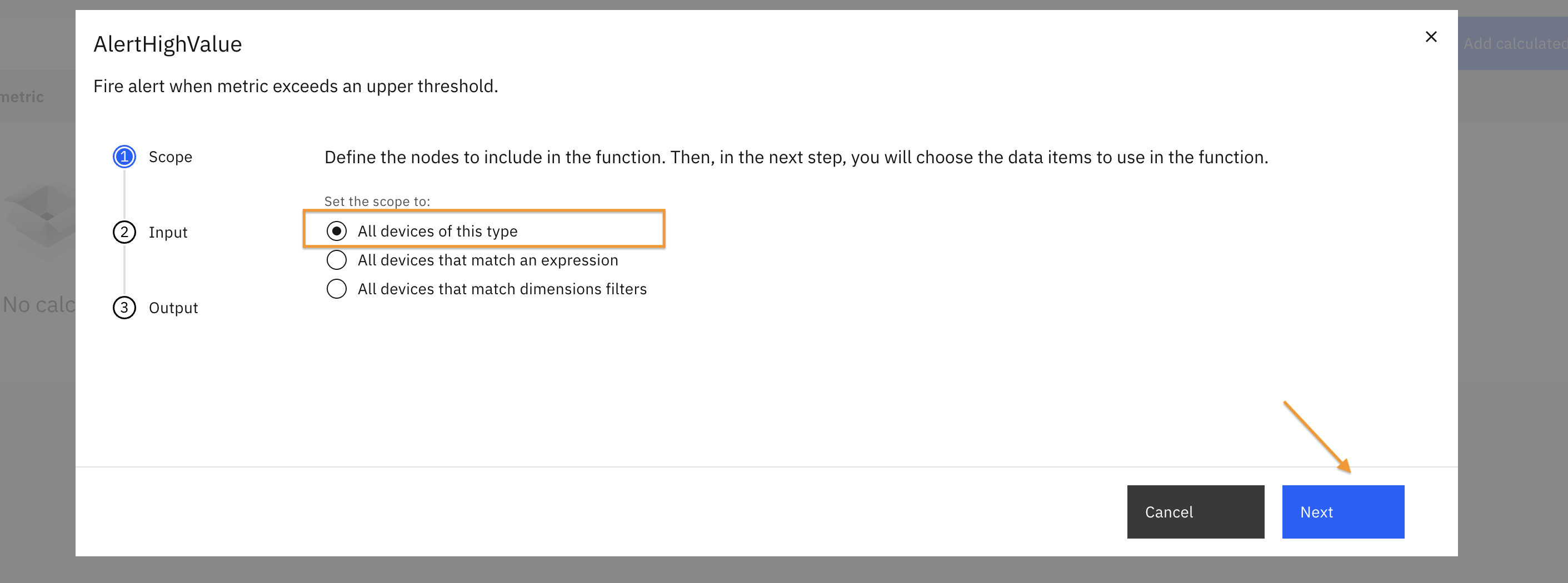The width and height of the screenshot is (1568, 583).
Task: Click the 'All devices of this type' label text
Action: [438, 231]
